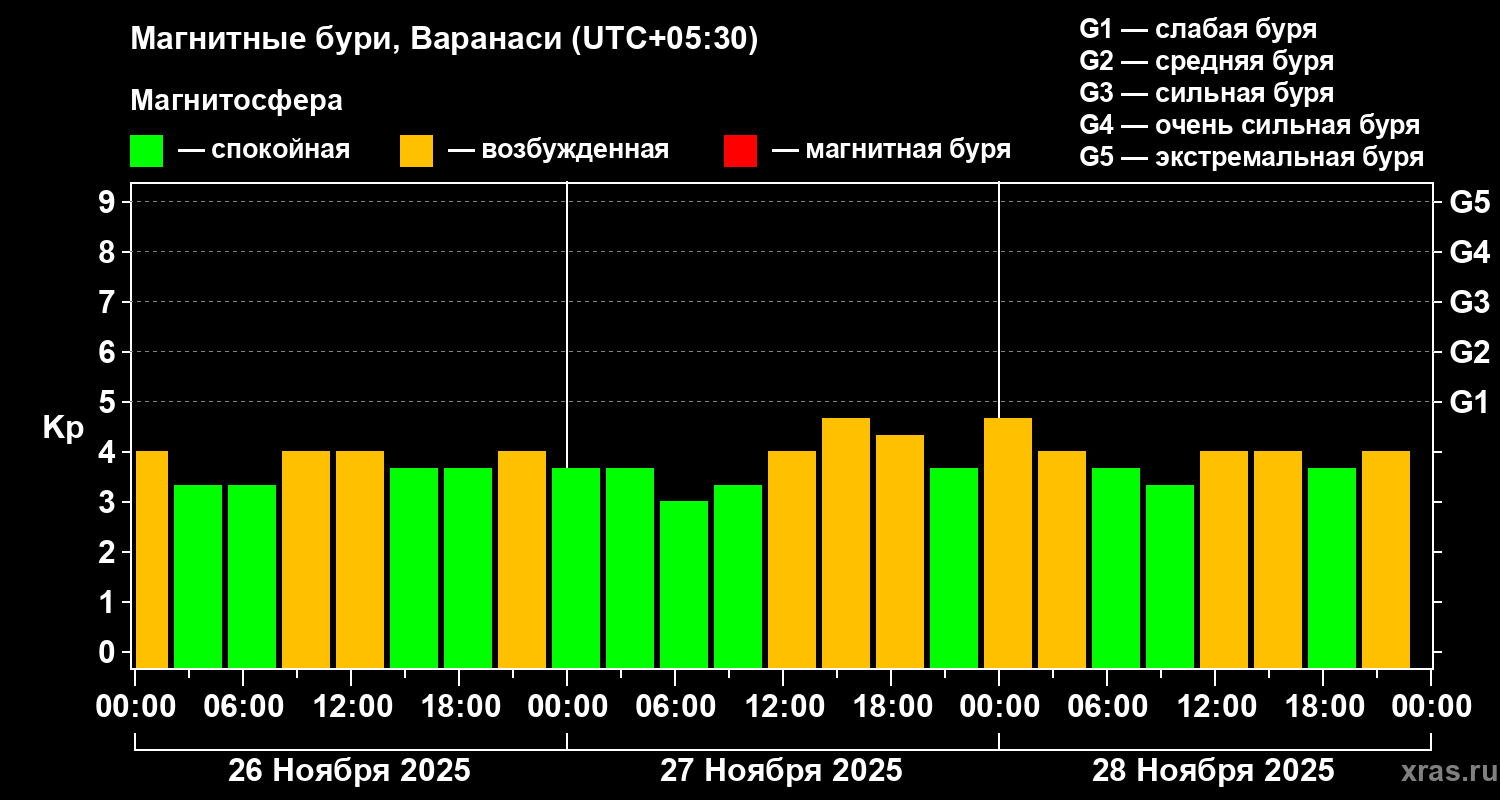Click the tall orange bar starting 28 November midnight
The image size is (1500, 800).
tap(1008, 543)
